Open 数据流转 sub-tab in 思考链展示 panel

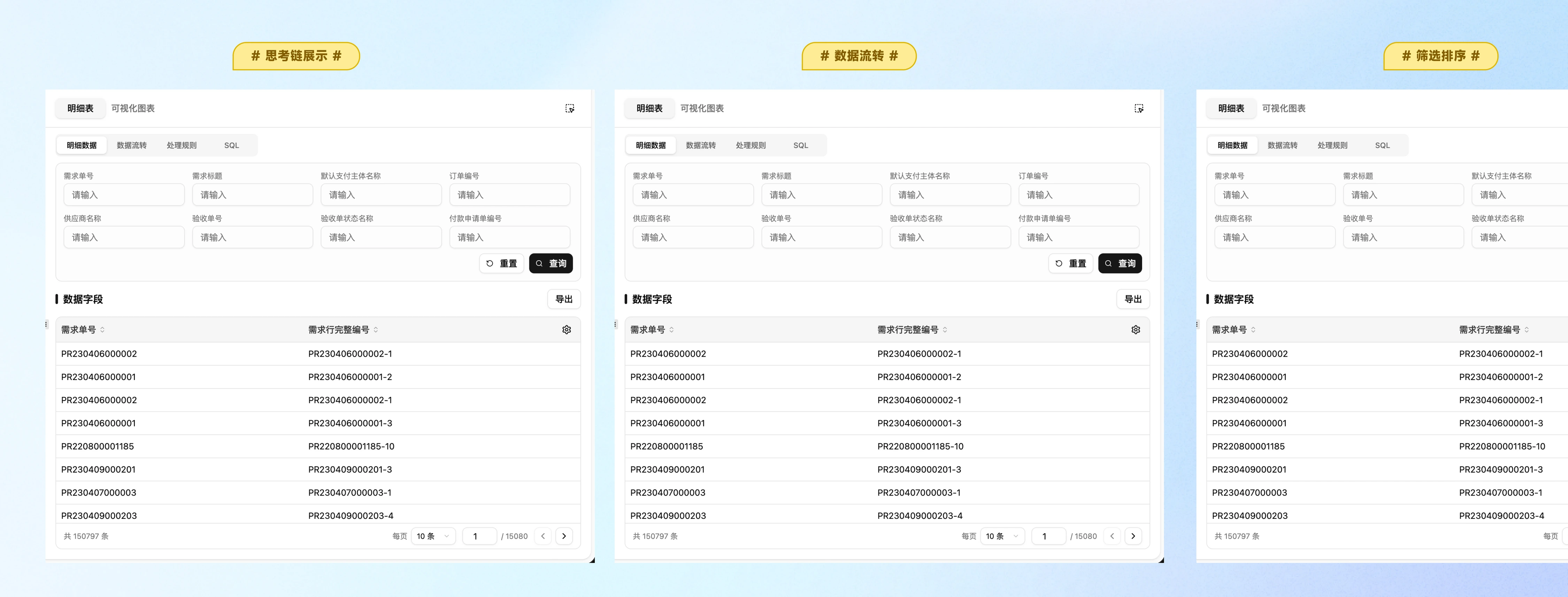click(x=131, y=146)
